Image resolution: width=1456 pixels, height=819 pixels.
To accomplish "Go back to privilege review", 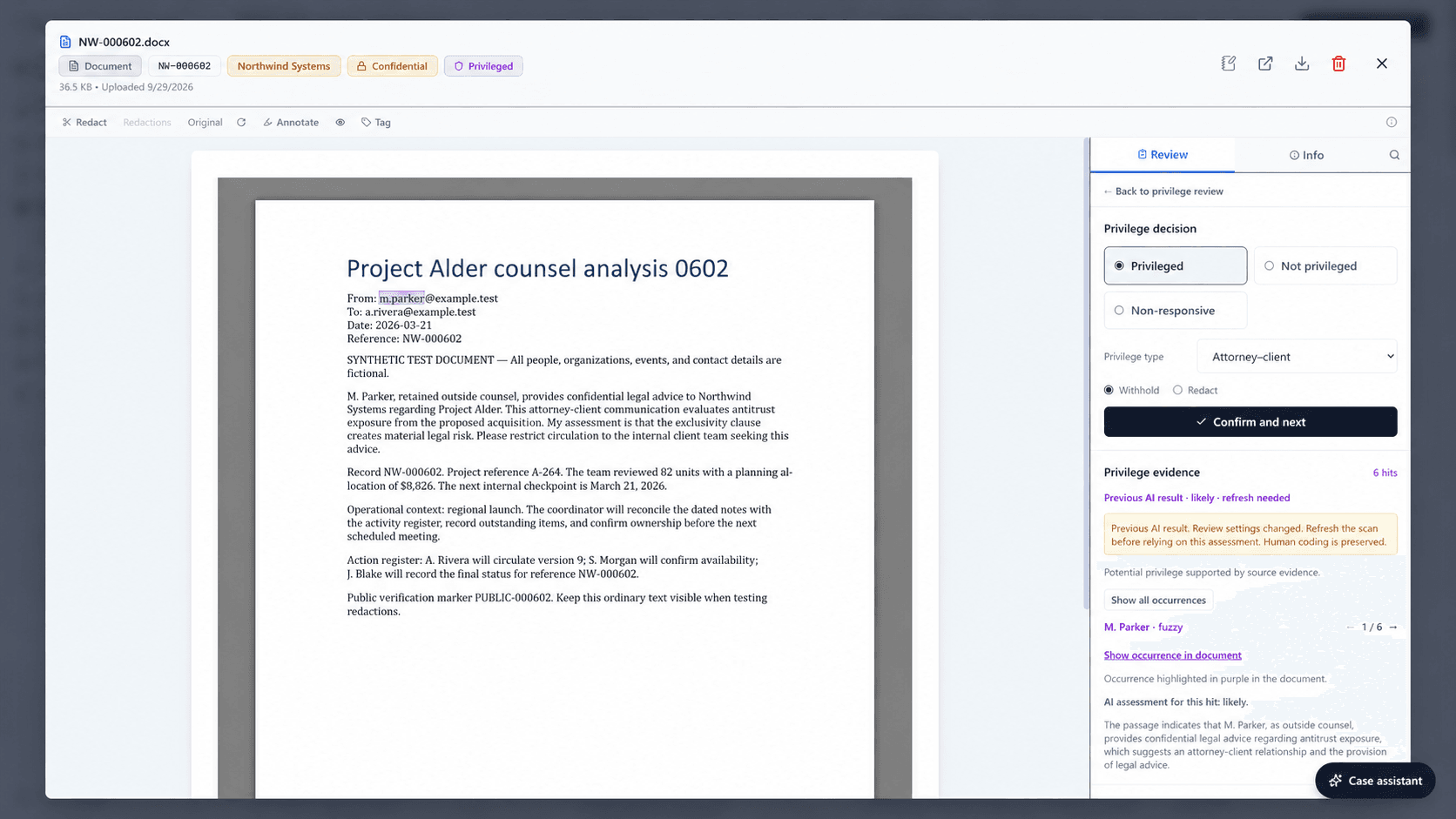I will coord(1163,191).
